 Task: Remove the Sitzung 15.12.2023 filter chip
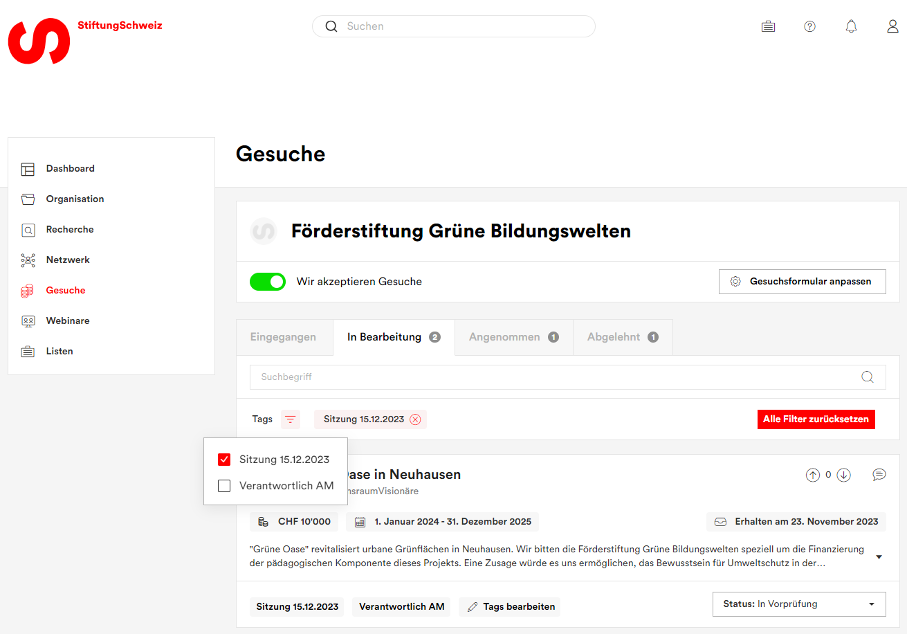415,419
